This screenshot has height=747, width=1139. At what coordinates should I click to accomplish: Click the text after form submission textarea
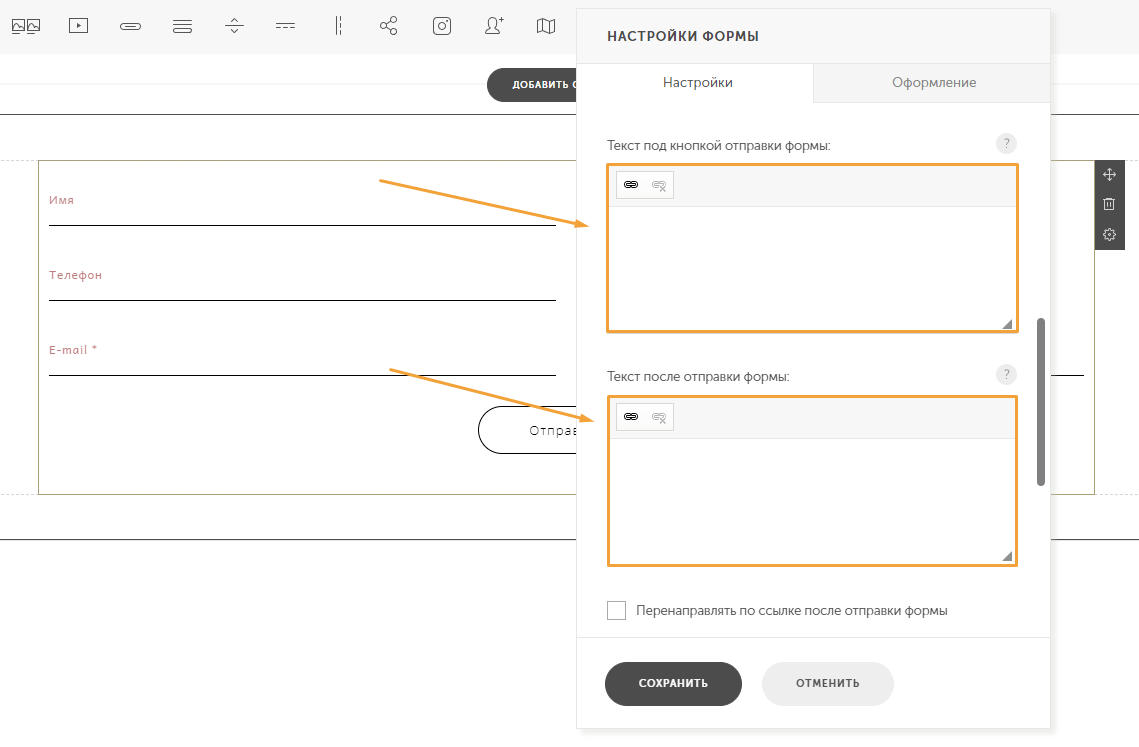(x=811, y=500)
